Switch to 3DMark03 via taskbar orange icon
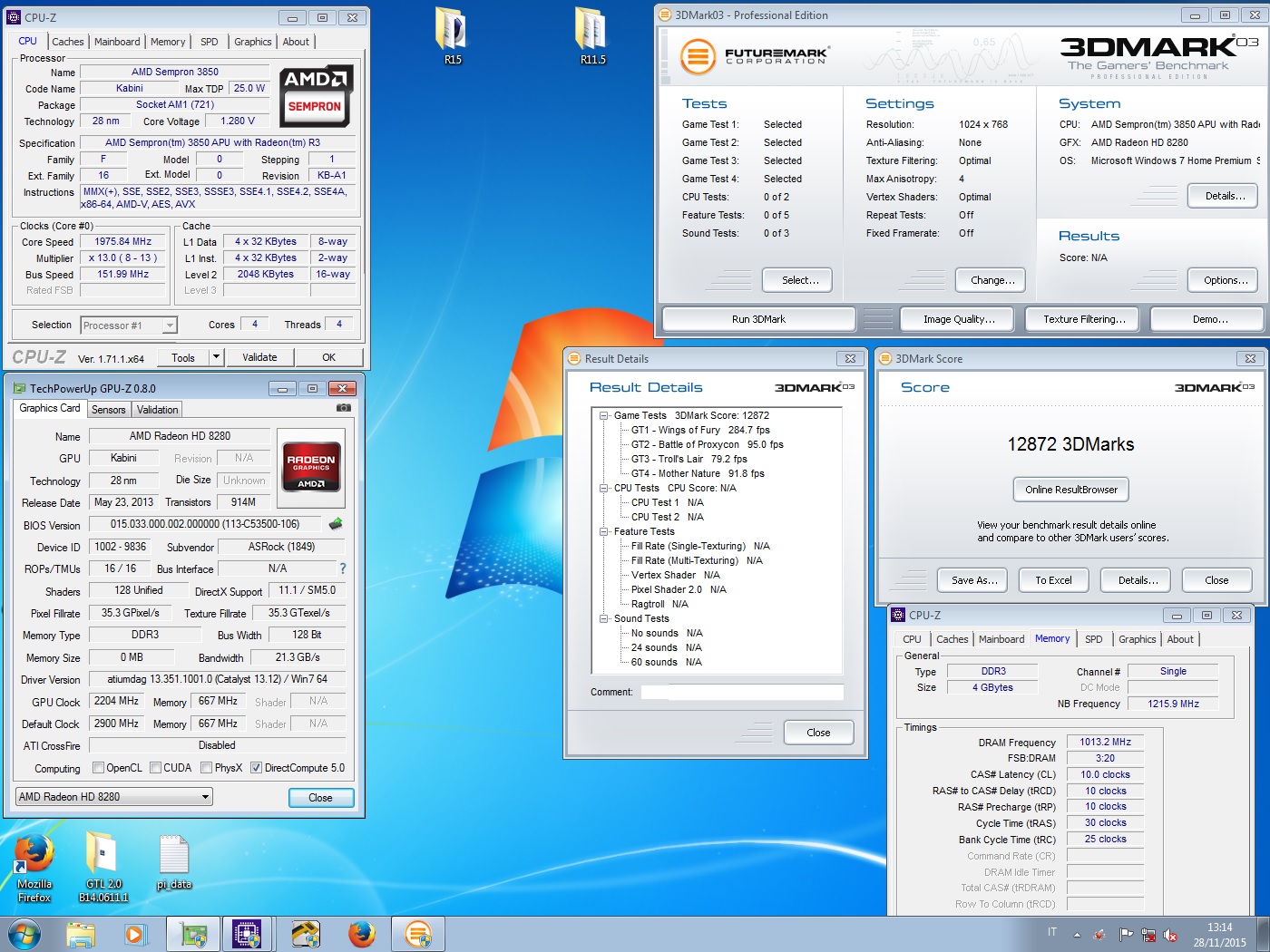Screen dimensions: 1270x952 pos(417,934)
